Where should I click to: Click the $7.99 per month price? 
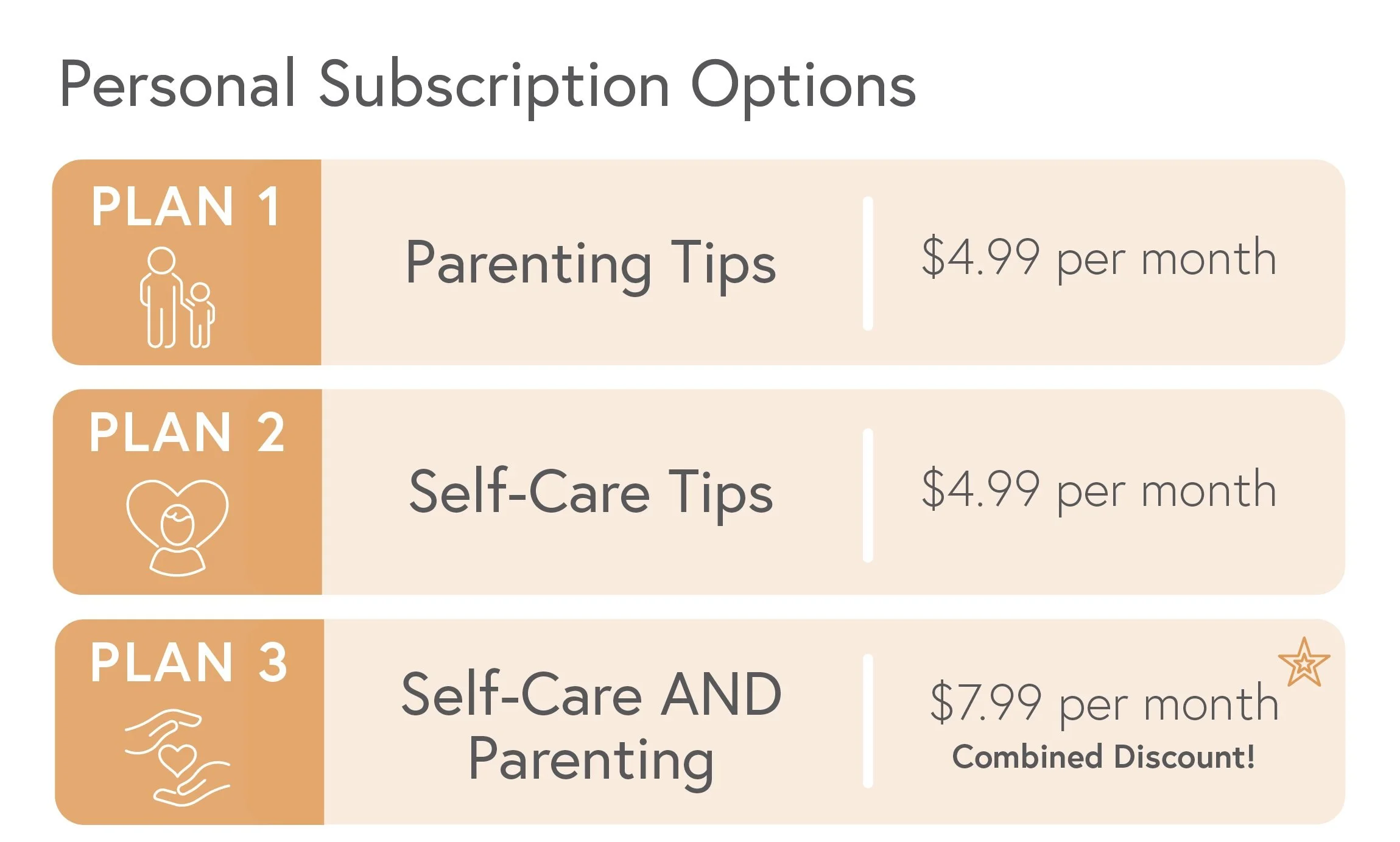(1104, 703)
